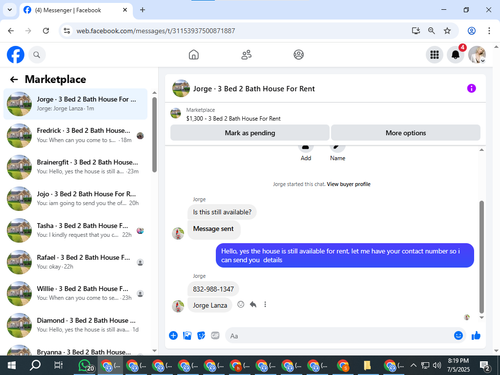The image size is (500, 375).
Task: Open the emoji picker smiley icon
Action: pos(458,335)
